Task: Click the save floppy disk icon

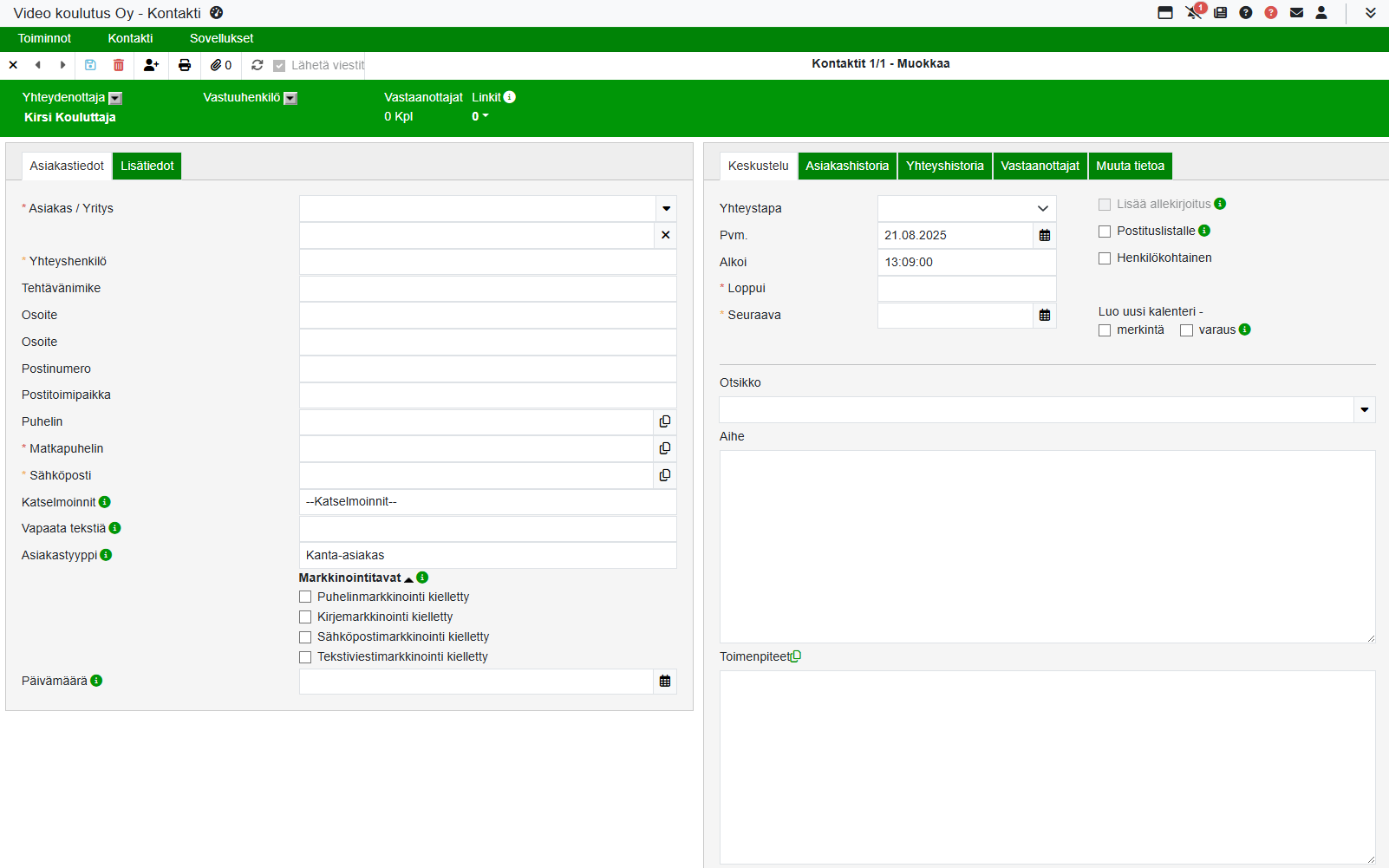Action: click(x=90, y=65)
